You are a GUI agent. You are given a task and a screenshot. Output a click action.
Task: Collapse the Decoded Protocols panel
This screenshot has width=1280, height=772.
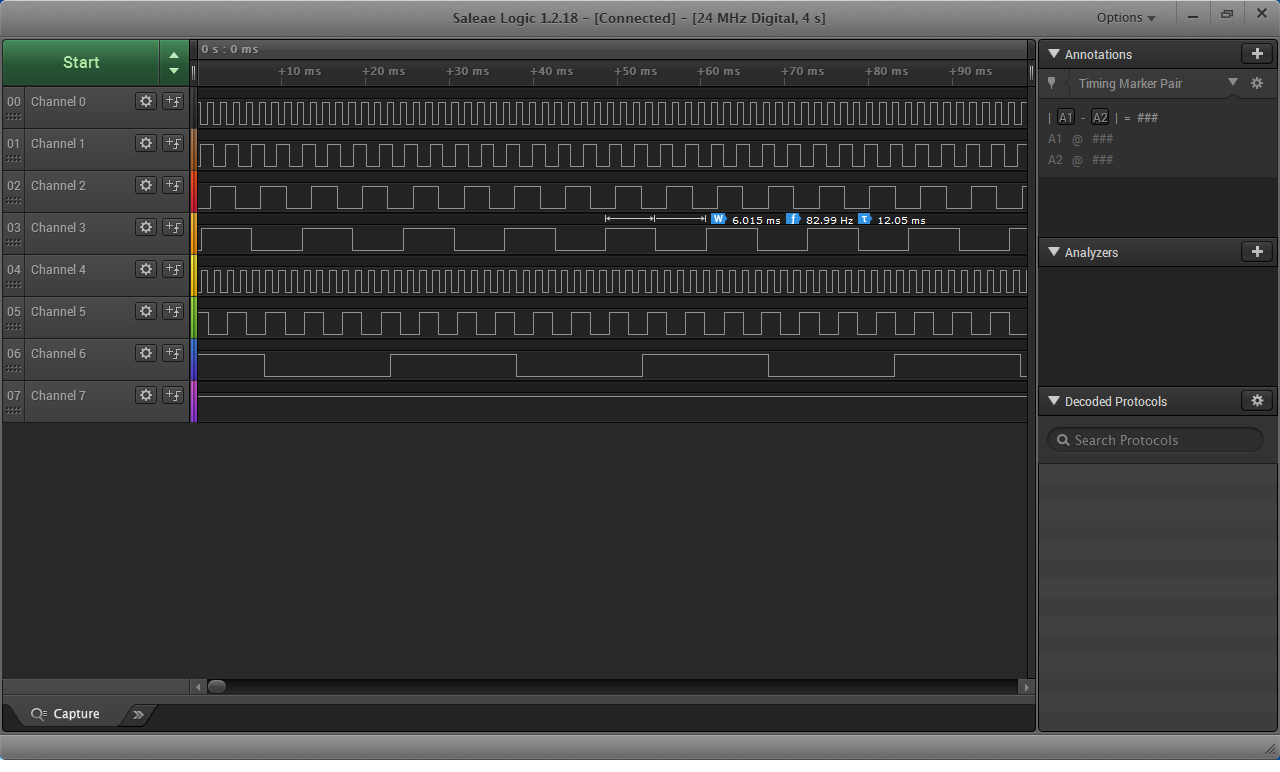point(1053,401)
